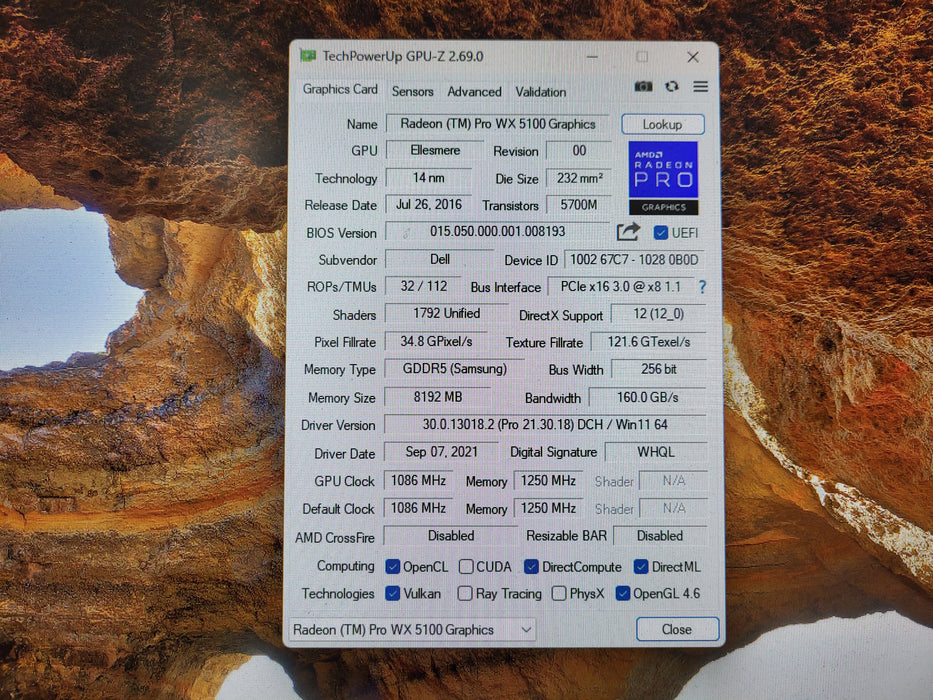Click the Technology 14 nm value

pyautogui.click(x=428, y=178)
